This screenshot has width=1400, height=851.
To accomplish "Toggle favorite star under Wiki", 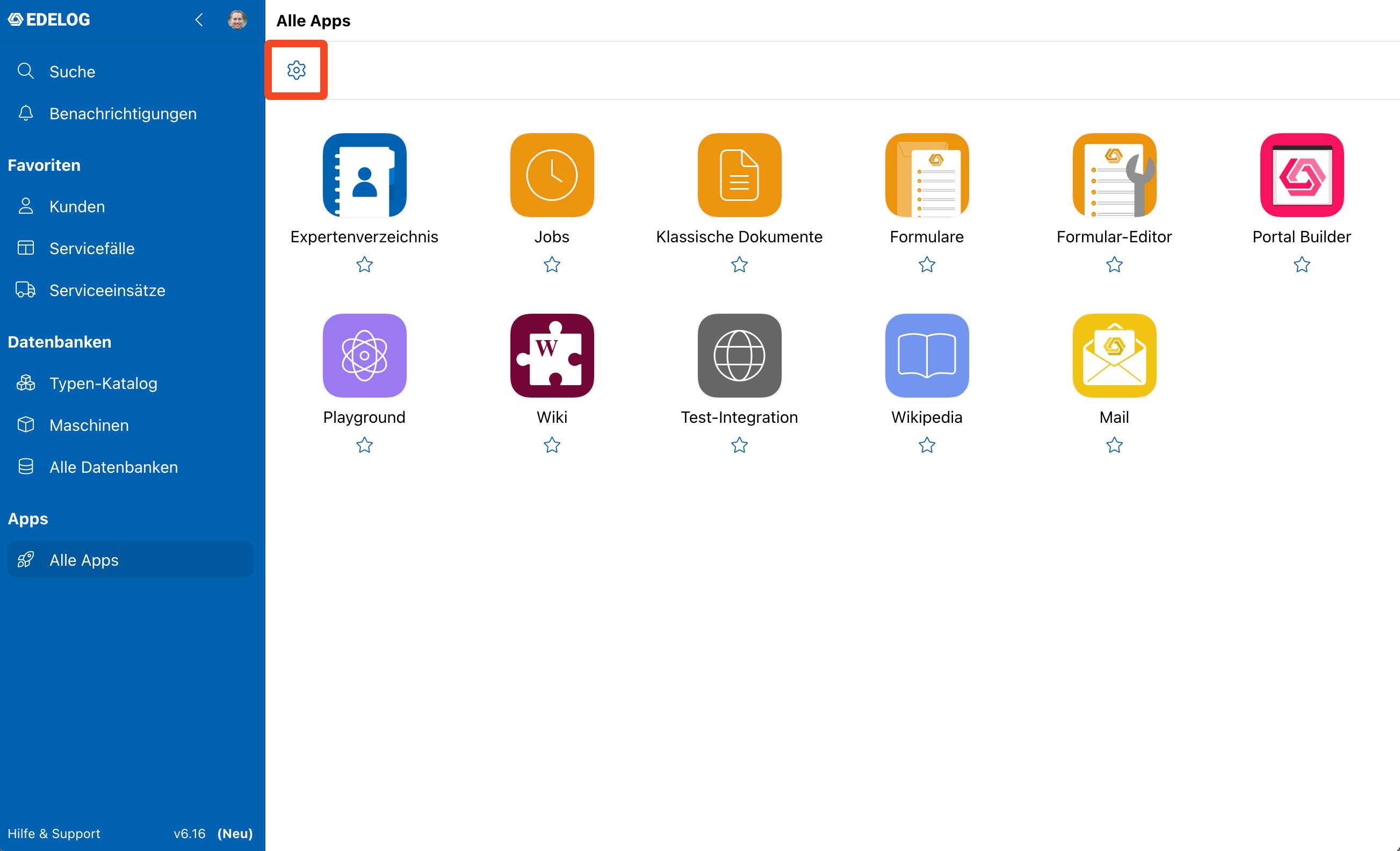I will (x=552, y=445).
